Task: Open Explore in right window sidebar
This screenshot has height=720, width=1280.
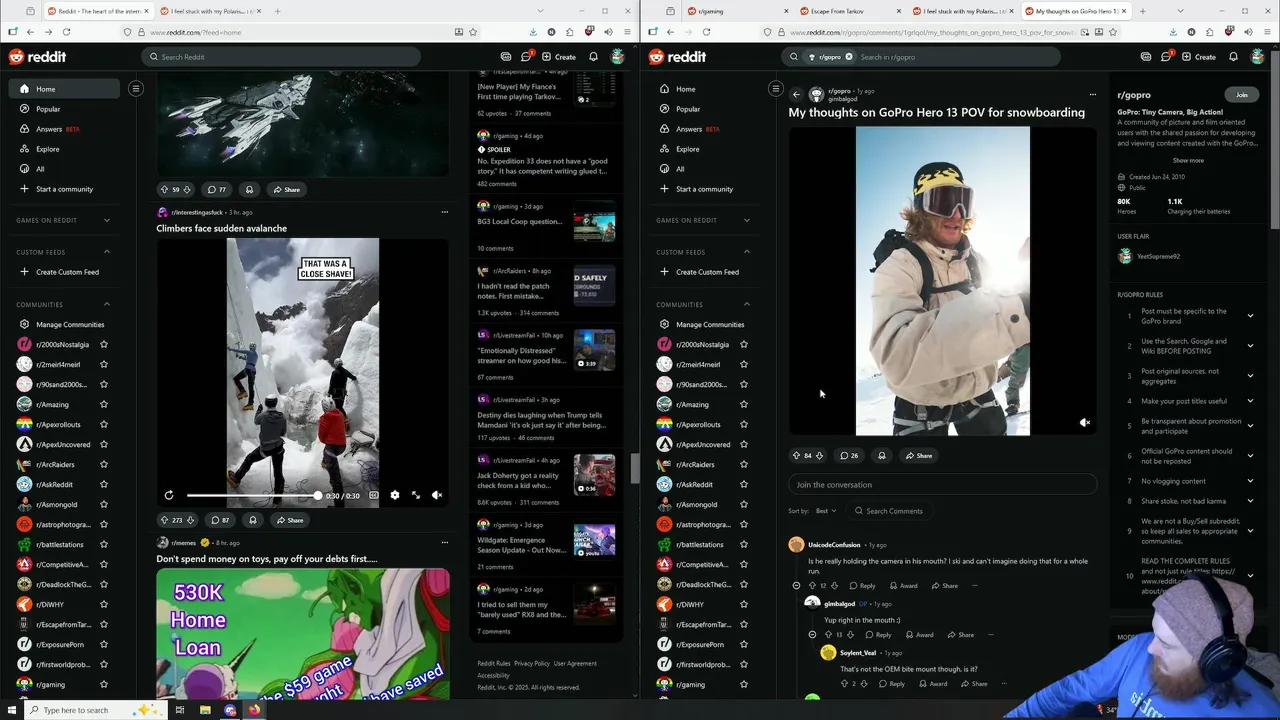Action: click(x=705, y=149)
